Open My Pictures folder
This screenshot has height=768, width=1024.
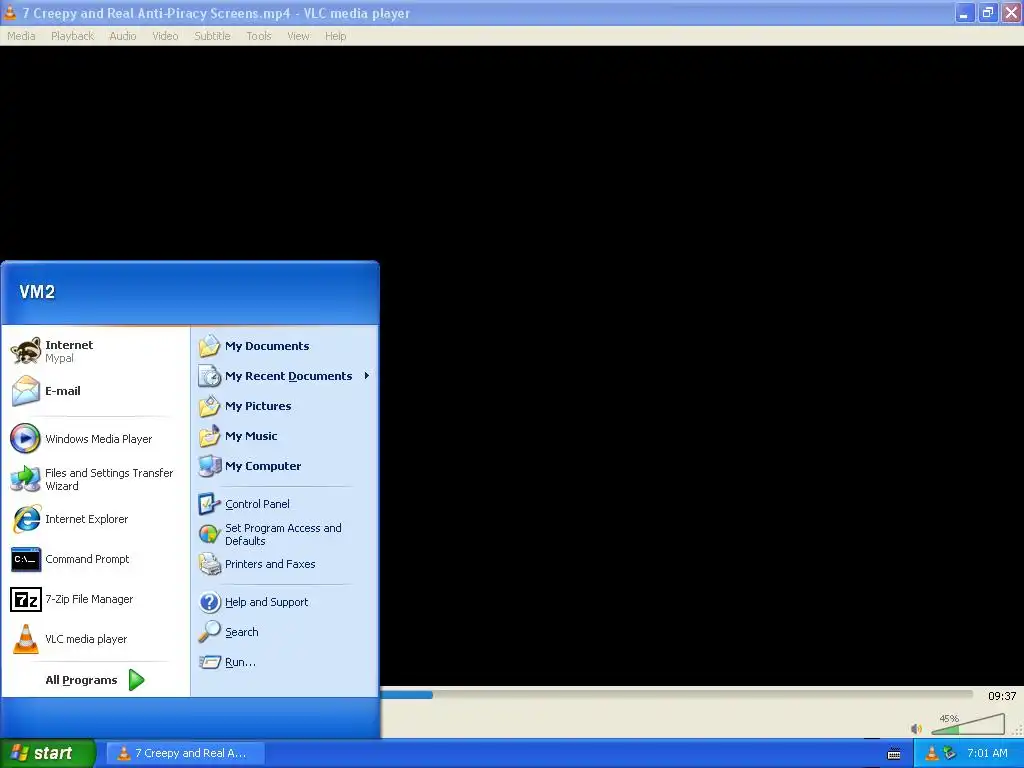click(x=285, y=406)
